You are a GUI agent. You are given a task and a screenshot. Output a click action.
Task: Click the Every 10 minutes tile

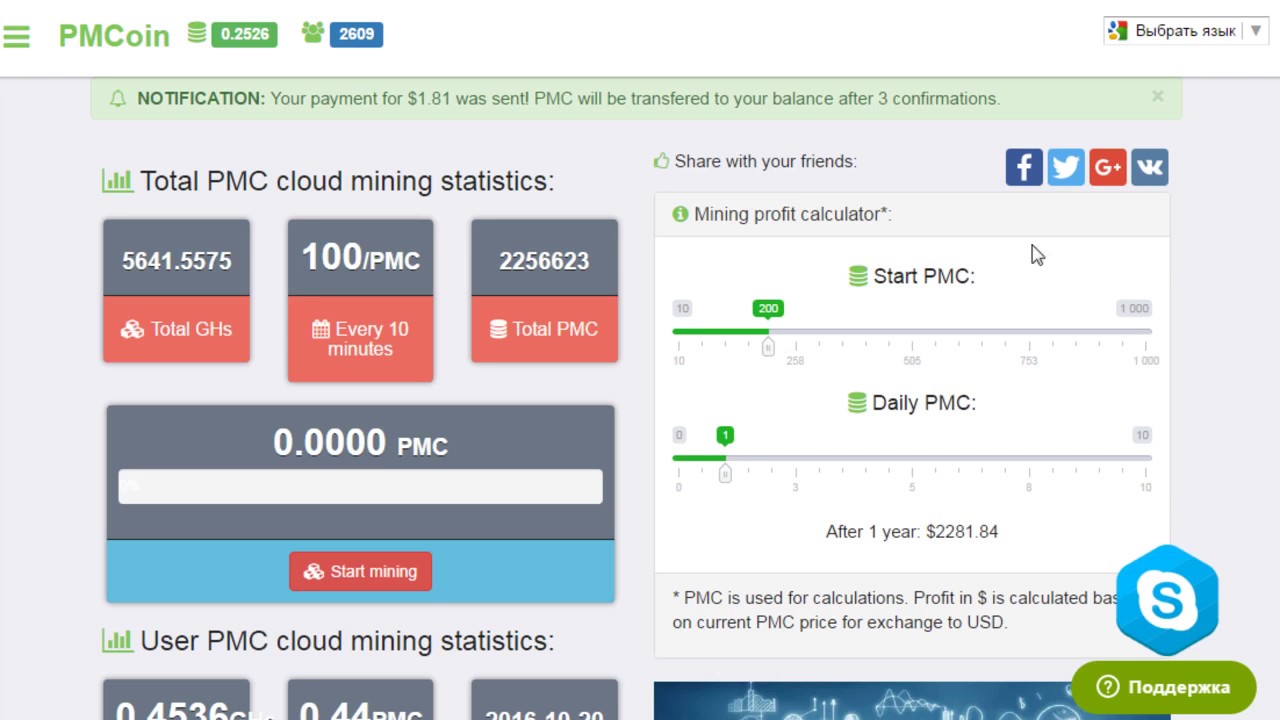[360, 300]
